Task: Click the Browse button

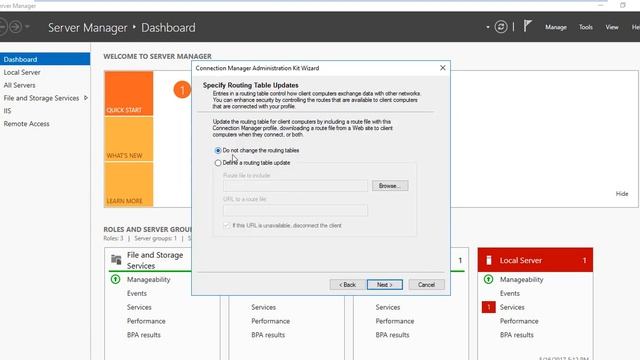Action: click(390, 186)
